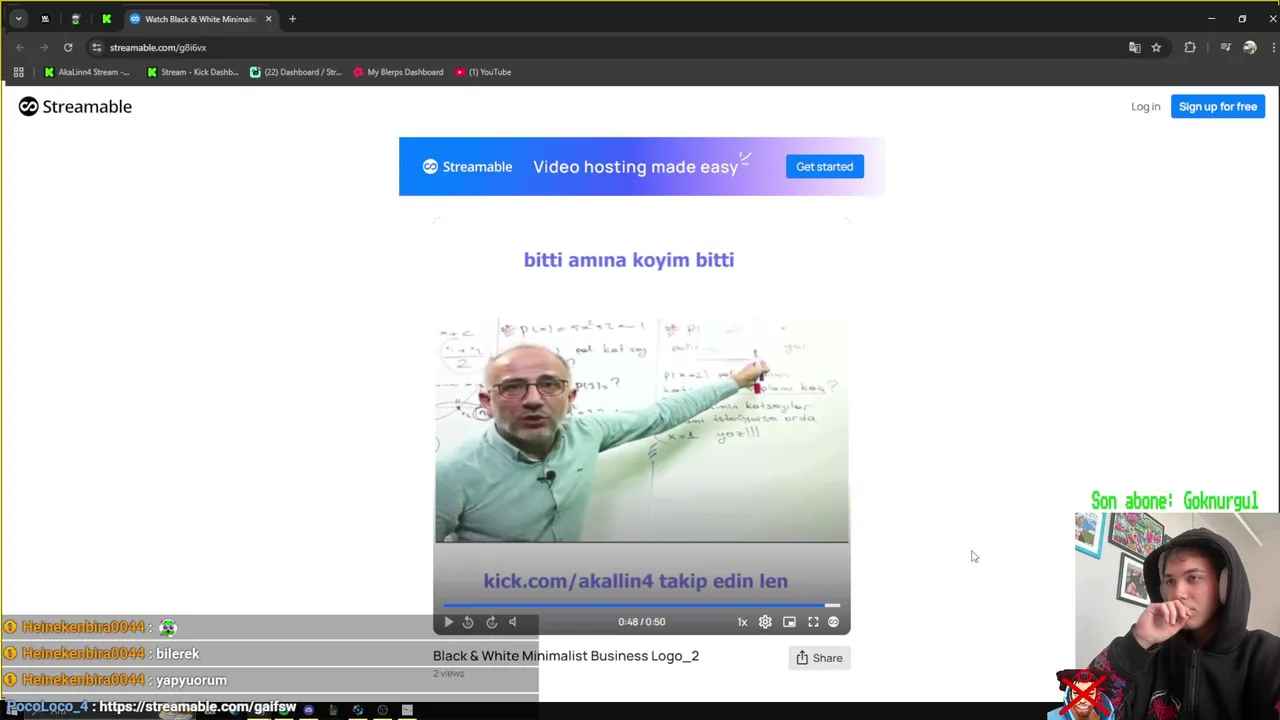1280x720 pixels.
Task: Switch to the first pinned tab
Action: (45, 19)
